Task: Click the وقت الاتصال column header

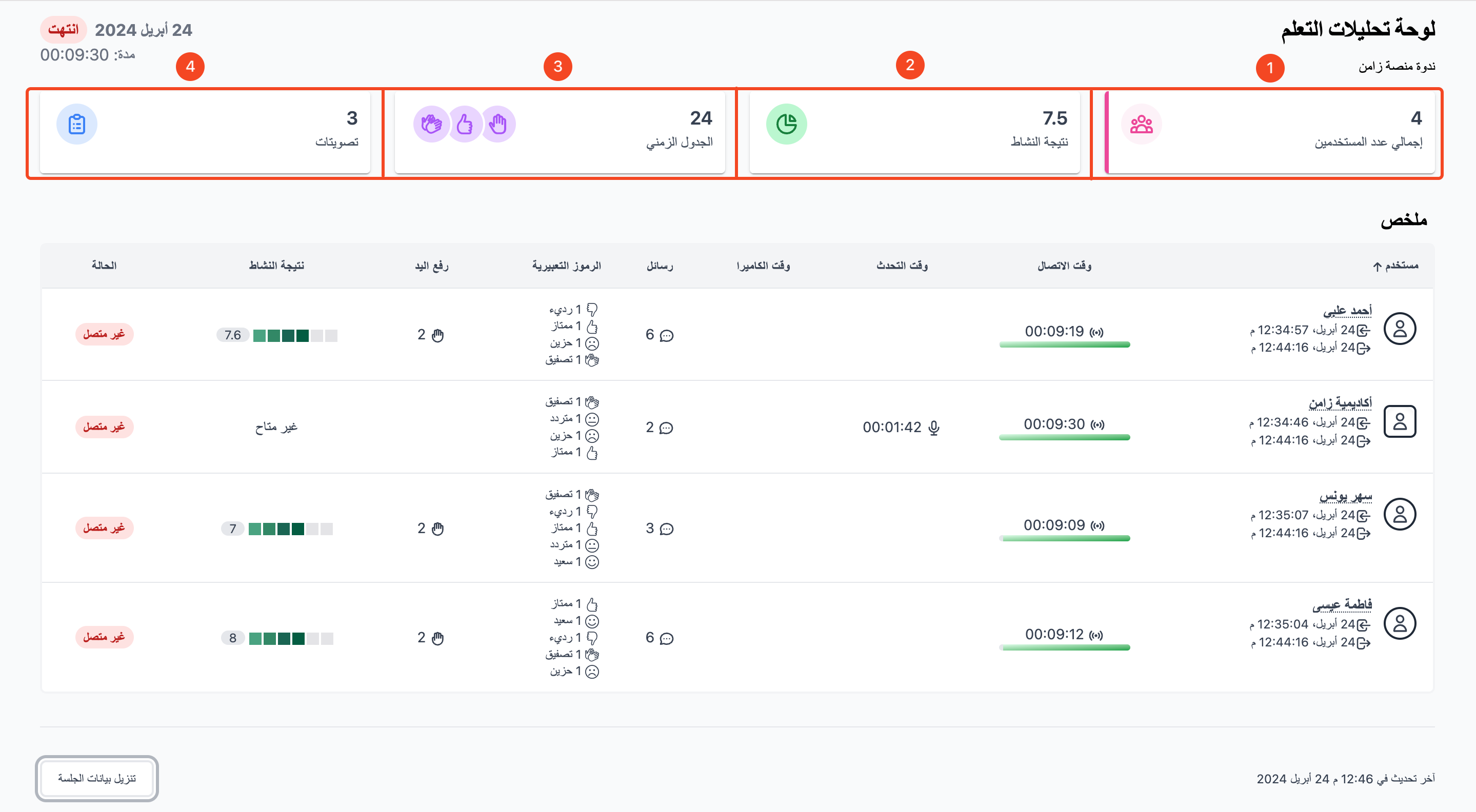Action: (x=1064, y=266)
